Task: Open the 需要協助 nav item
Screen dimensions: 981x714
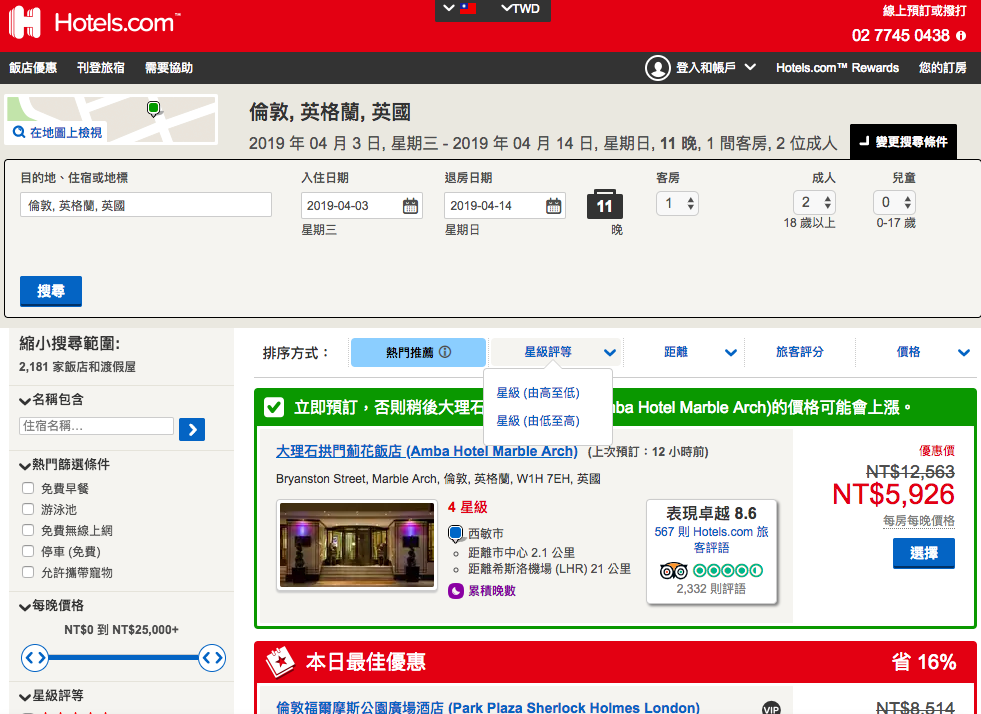Action: [x=169, y=68]
